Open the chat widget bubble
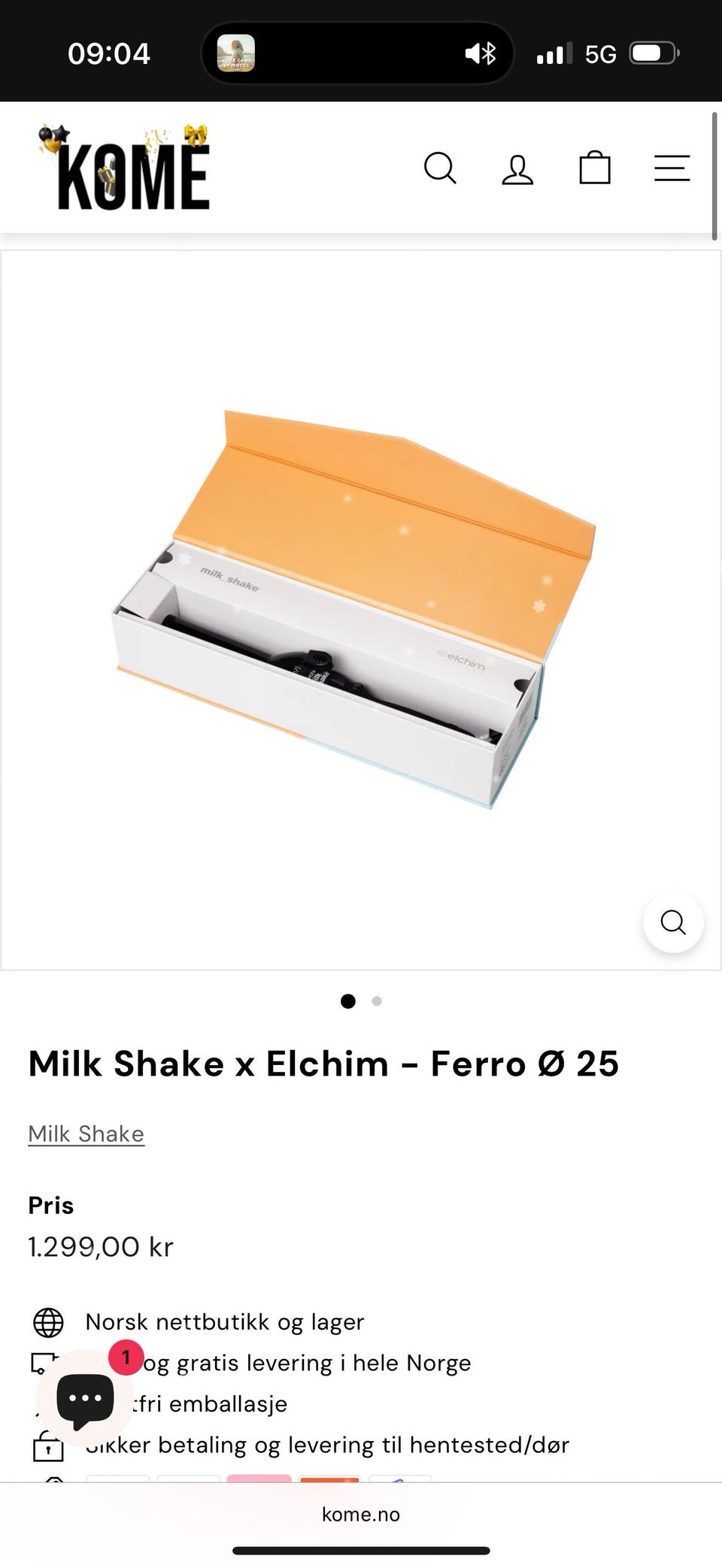 point(85,1399)
